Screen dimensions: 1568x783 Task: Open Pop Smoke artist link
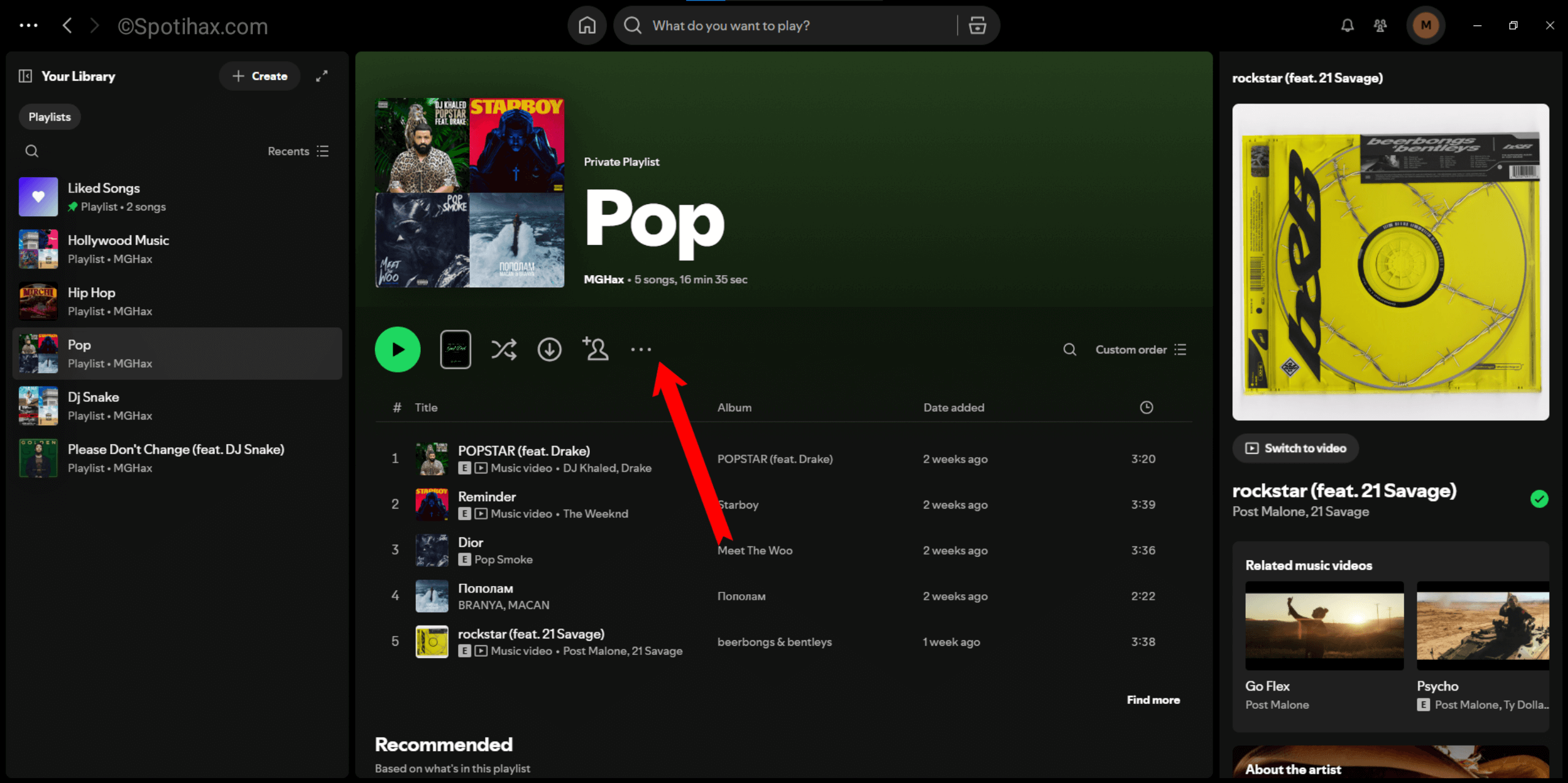[503, 559]
